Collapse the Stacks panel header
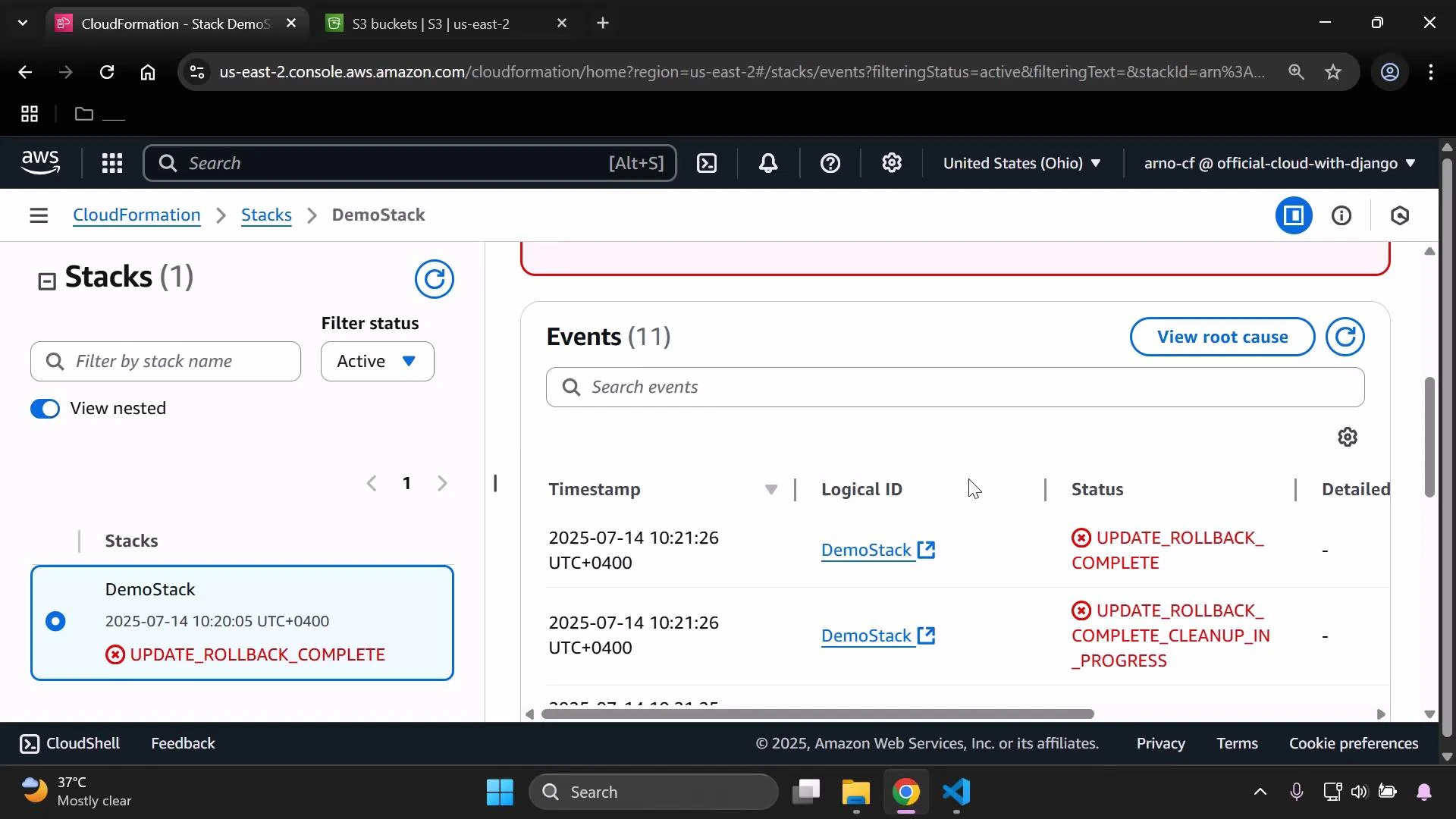The width and height of the screenshot is (1456, 819). pos(47,280)
